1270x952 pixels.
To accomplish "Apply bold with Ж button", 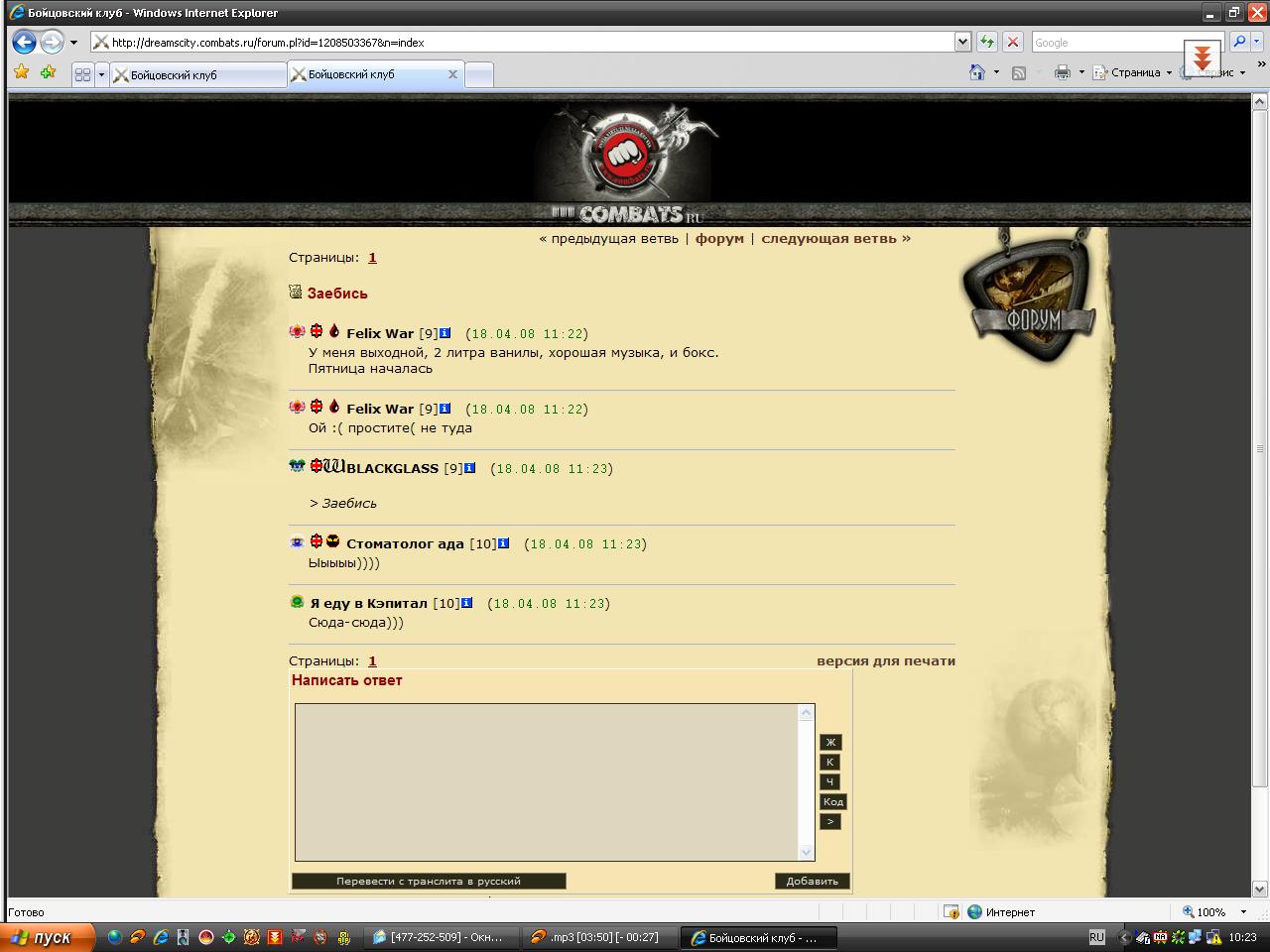I will point(830,742).
